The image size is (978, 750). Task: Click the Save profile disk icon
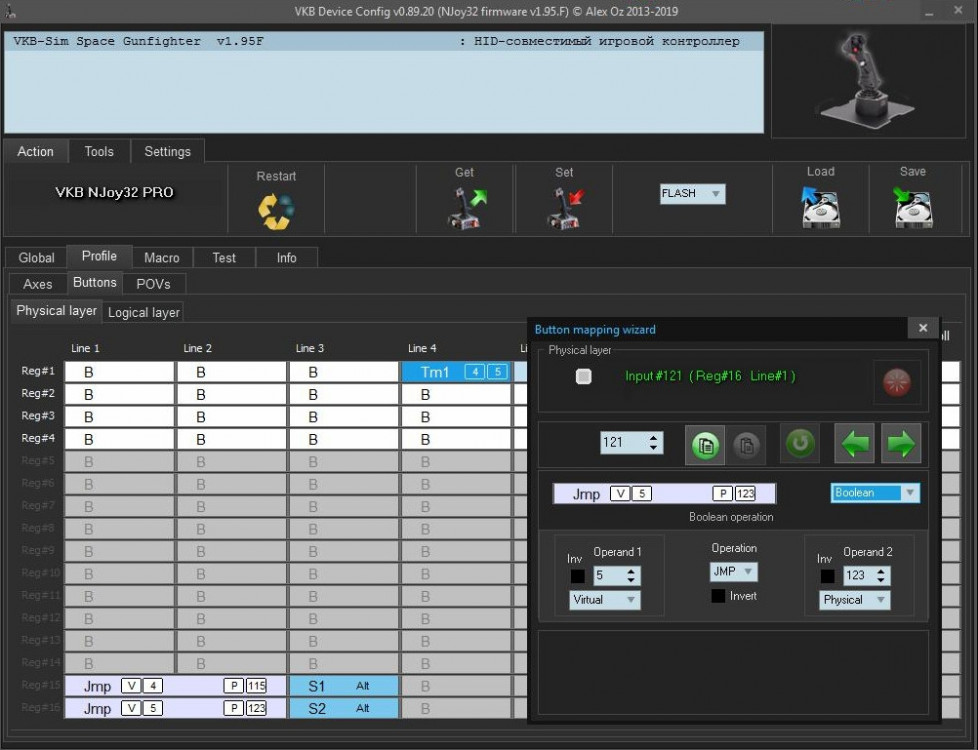coord(913,208)
